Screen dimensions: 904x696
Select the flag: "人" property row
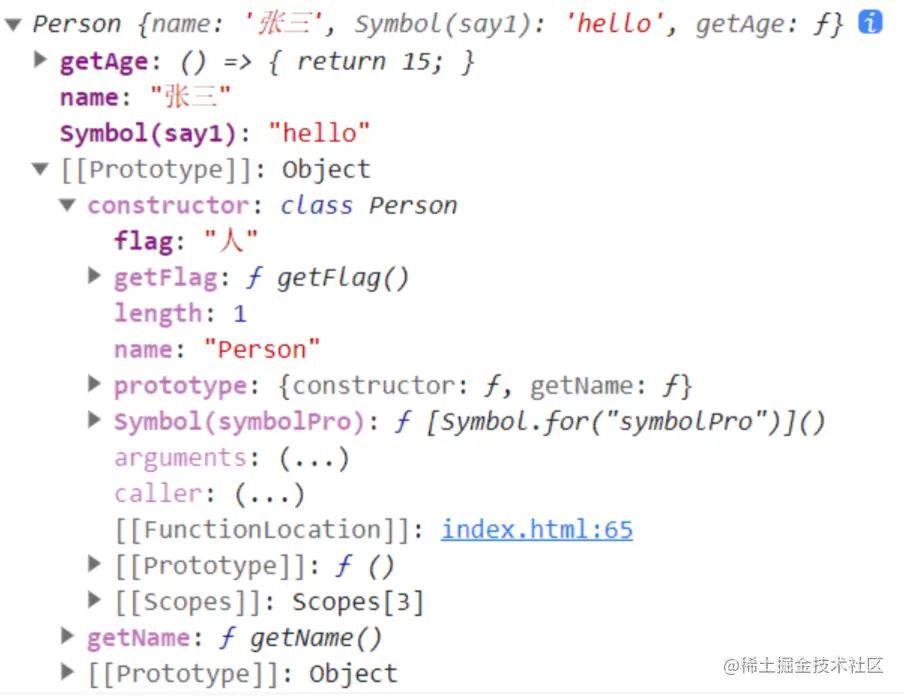[186, 240]
